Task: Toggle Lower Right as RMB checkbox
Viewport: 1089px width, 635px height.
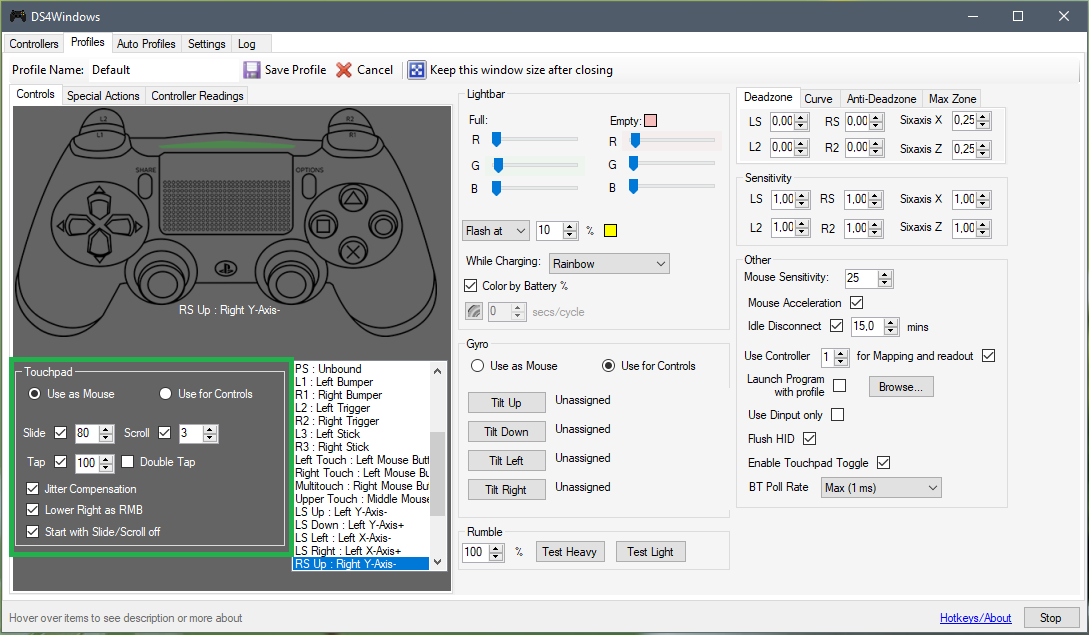Action: pyautogui.click(x=33, y=510)
